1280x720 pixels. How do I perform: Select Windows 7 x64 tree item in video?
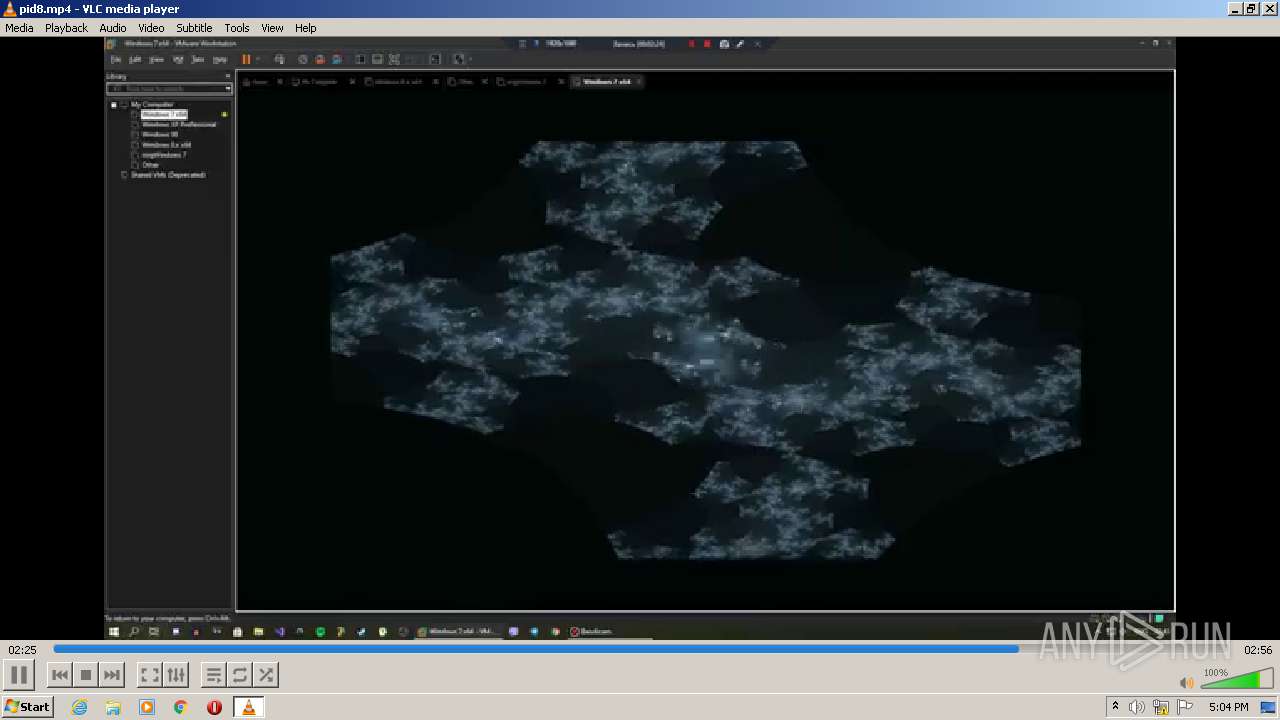164,114
